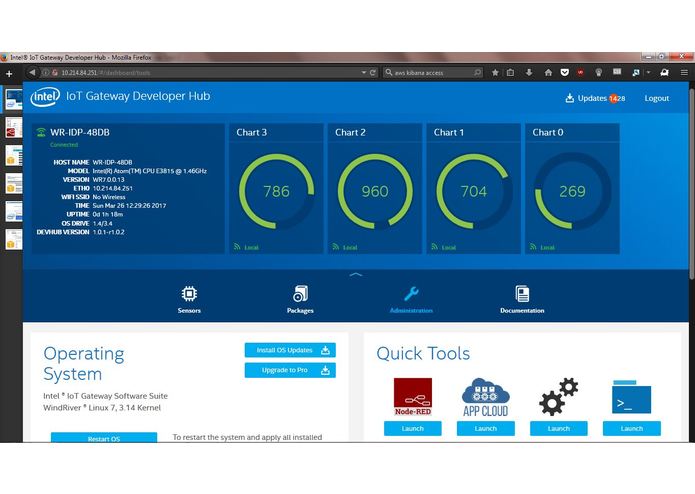Viewport: 695px width, 494px height.
Task: Click Install OS Updates button
Action: 290,350
